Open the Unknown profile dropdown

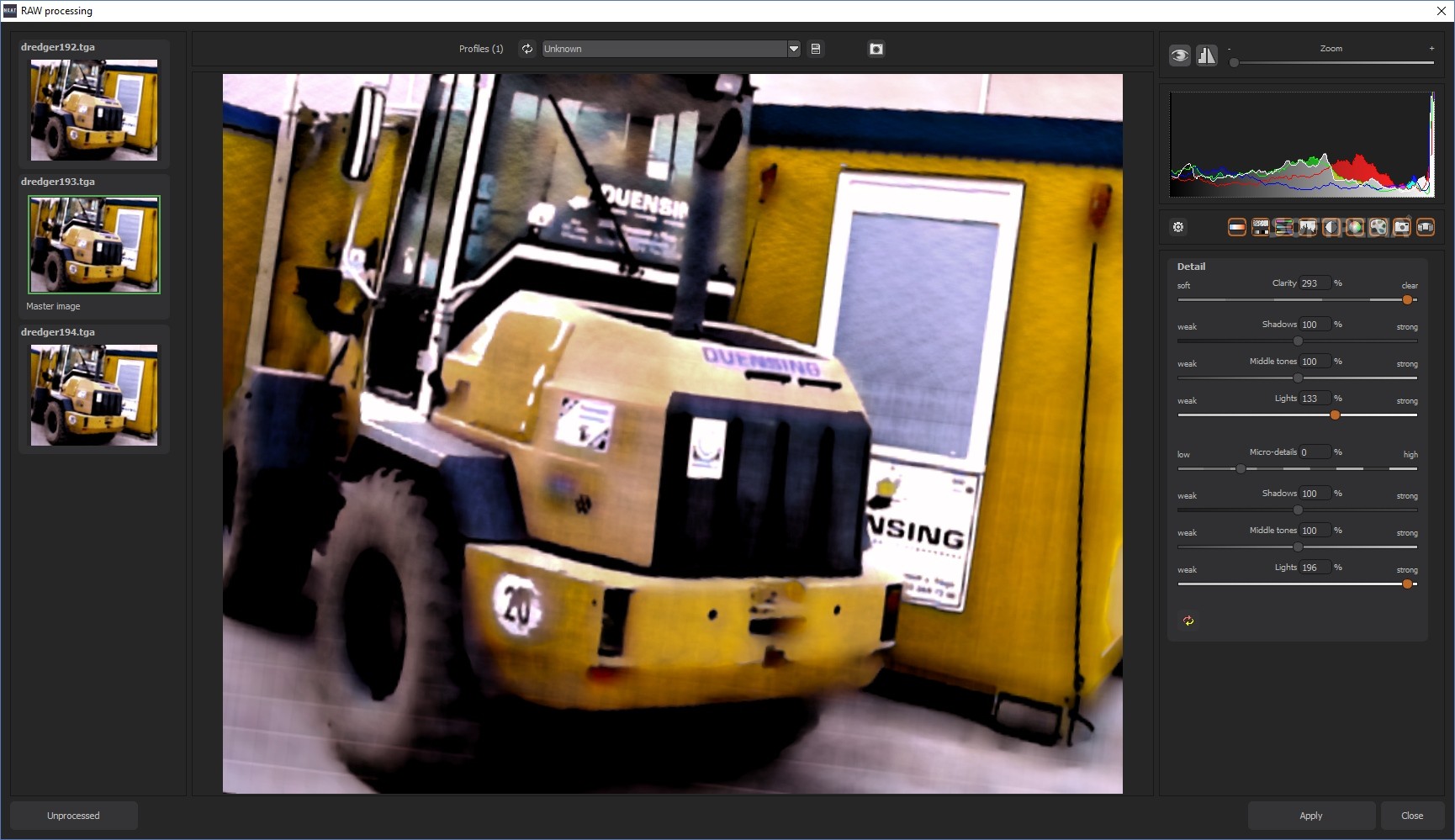pos(671,49)
